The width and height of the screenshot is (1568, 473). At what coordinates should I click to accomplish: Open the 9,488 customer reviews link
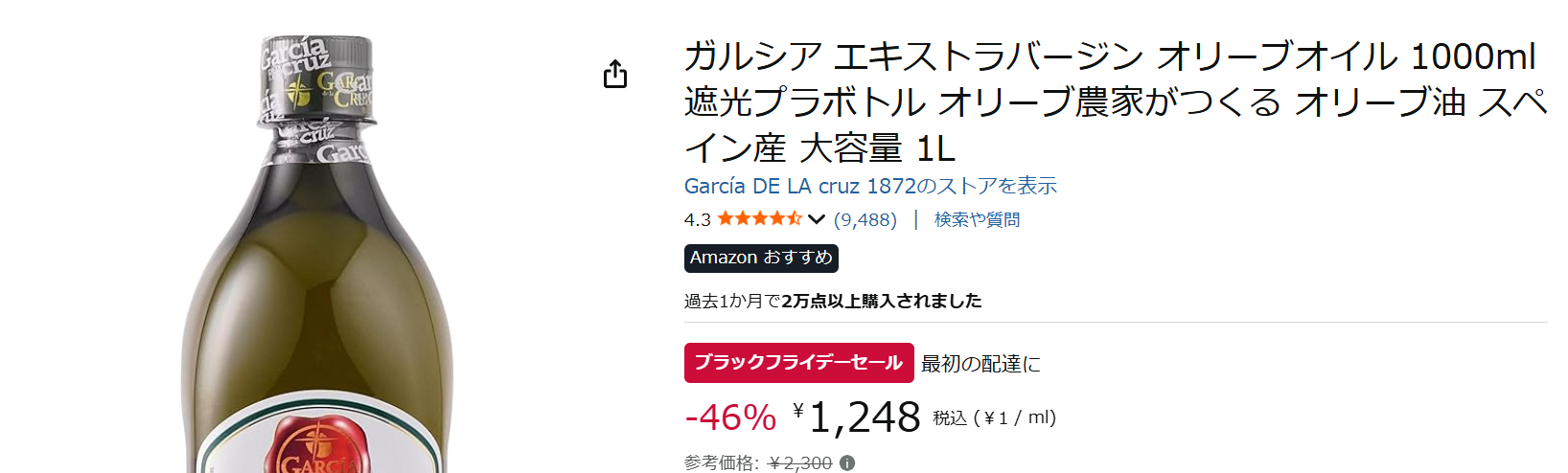pyautogui.click(x=865, y=219)
